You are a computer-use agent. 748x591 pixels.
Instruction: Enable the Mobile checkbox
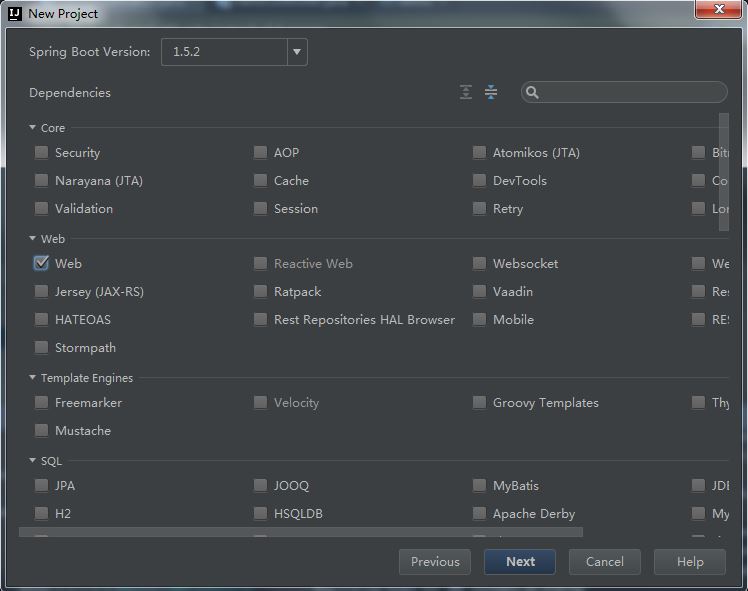[479, 320]
